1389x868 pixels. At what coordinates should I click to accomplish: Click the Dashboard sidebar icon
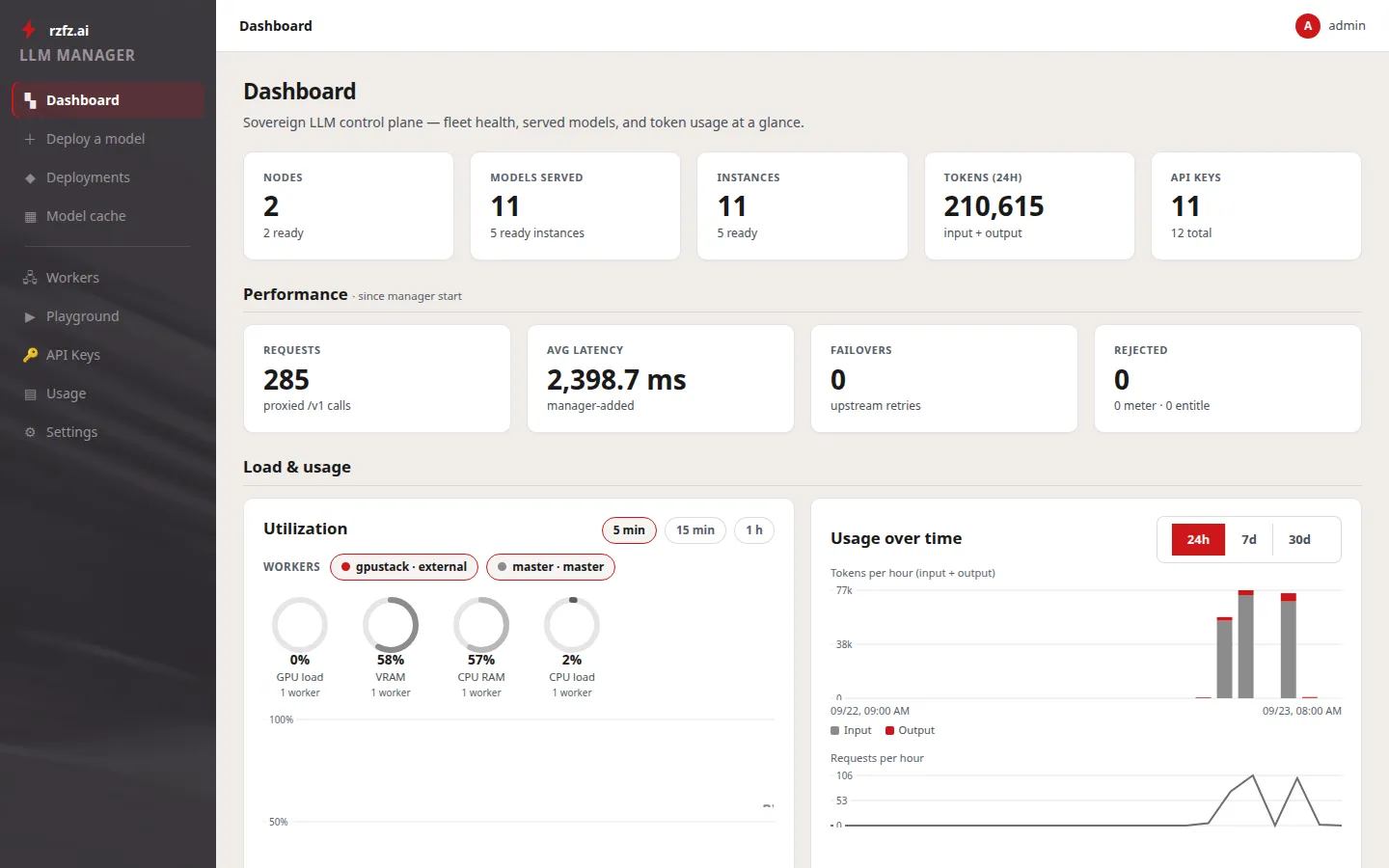pos(30,100)
